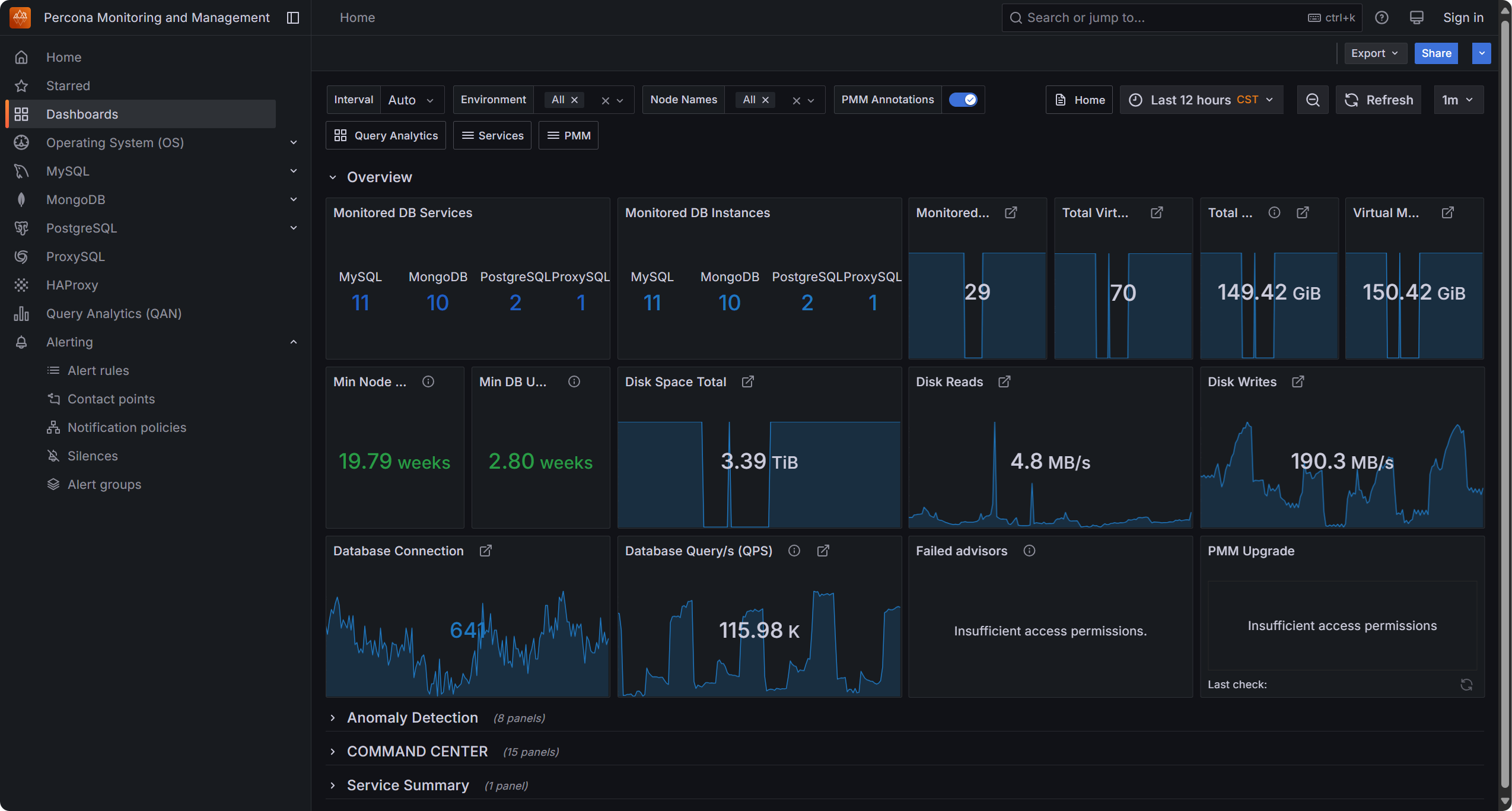
Task: Open link icon on Disk Space Total
Action: point(748,381)
